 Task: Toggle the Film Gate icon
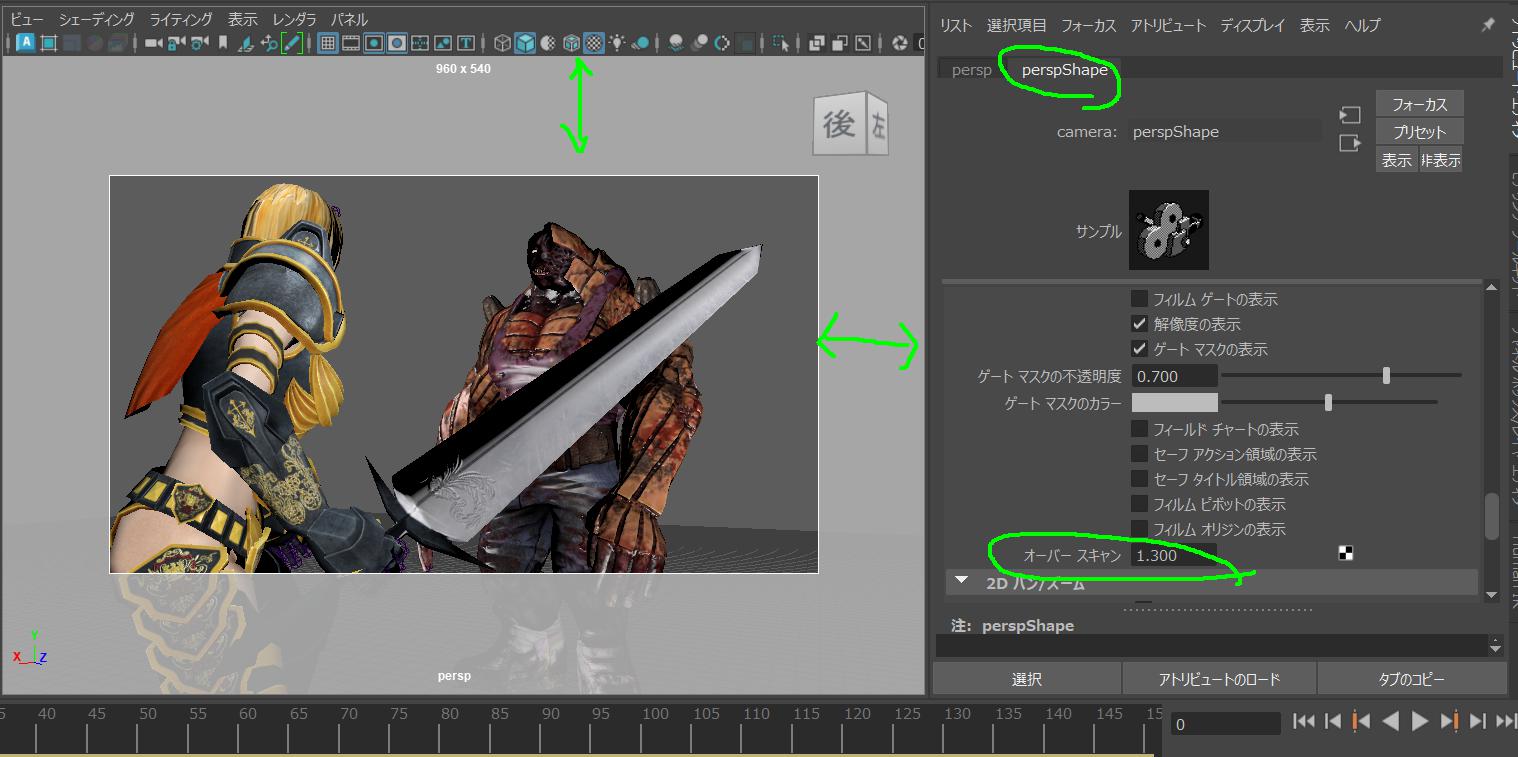(x=351, y=43)
